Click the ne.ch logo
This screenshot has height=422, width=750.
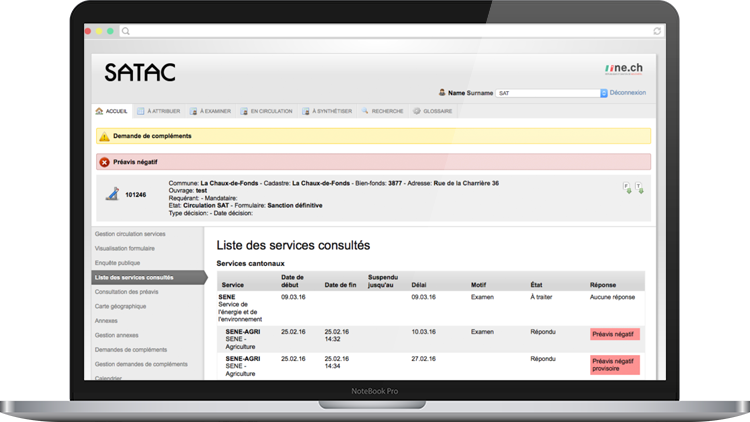(624, 69)
